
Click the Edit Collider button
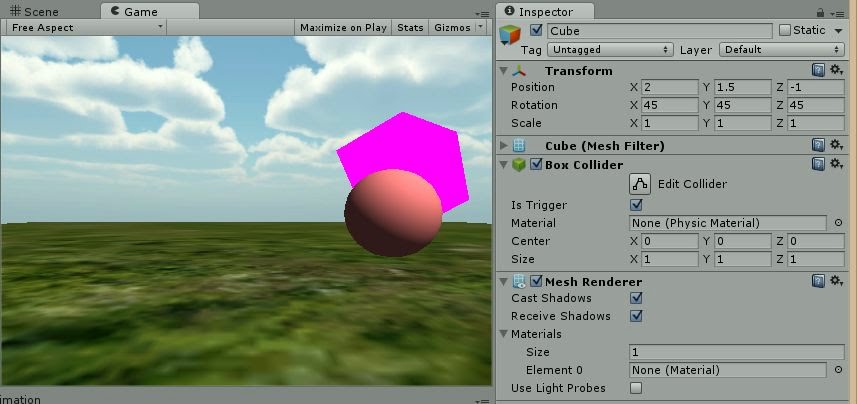click(640, 184)
